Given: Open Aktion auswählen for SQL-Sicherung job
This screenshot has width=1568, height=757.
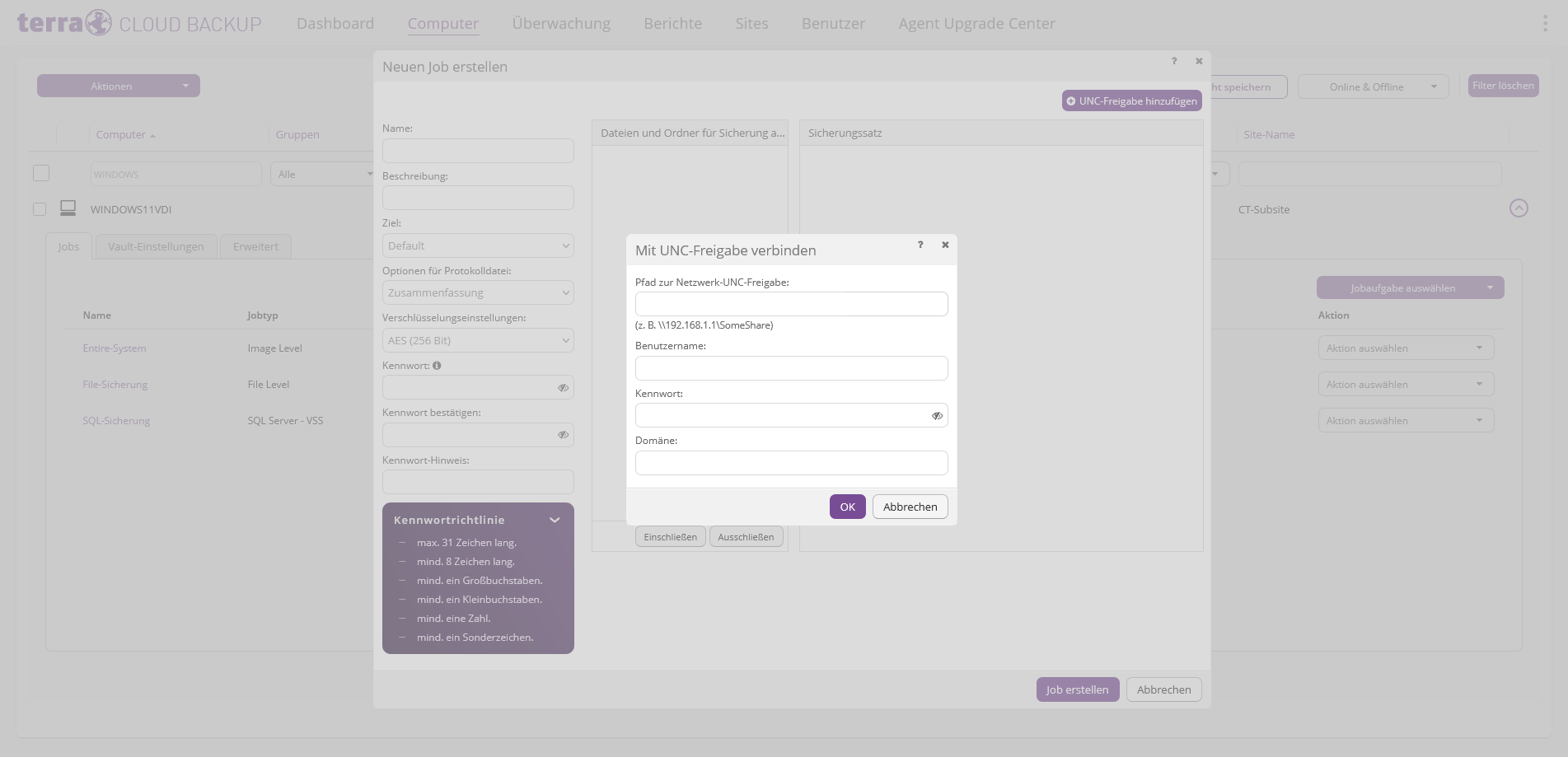Looking at the screenshot, I should [x=1406, y=421].
